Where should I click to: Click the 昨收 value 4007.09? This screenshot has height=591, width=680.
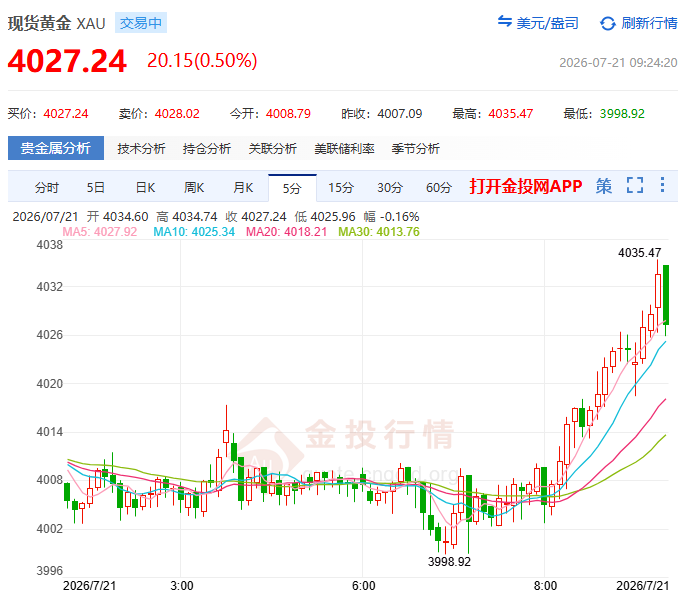tap(400, 114)
